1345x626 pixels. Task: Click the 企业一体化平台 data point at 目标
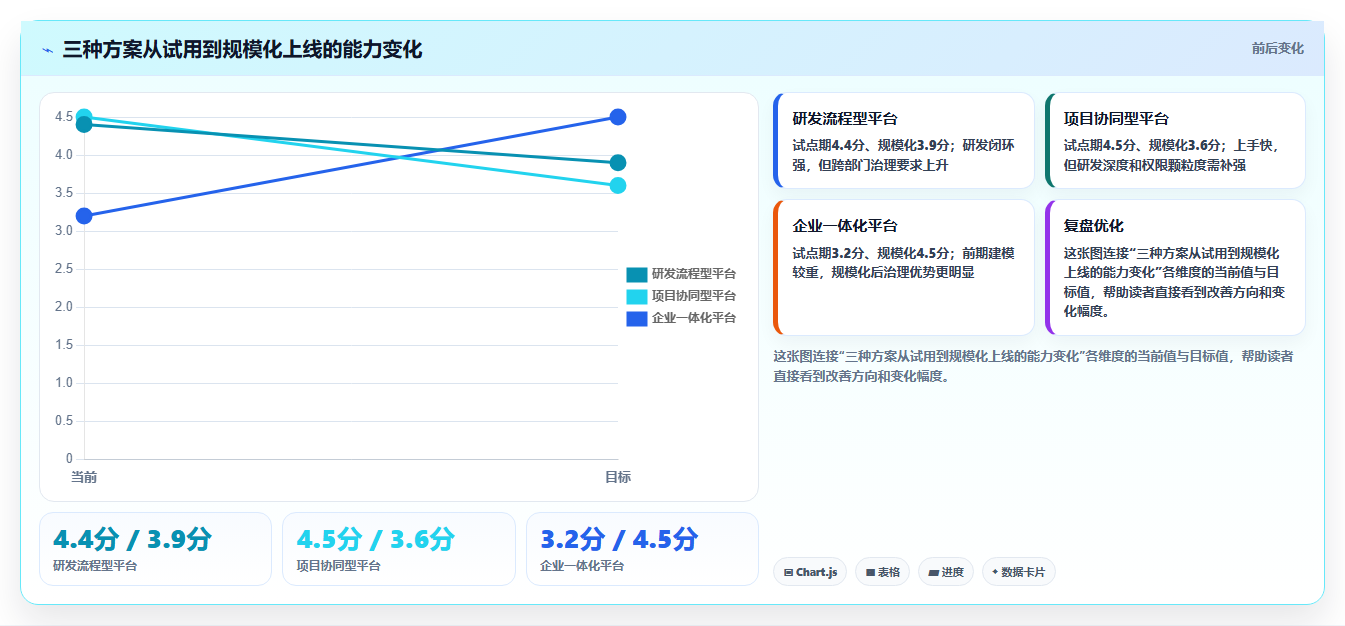coord(618,117)
